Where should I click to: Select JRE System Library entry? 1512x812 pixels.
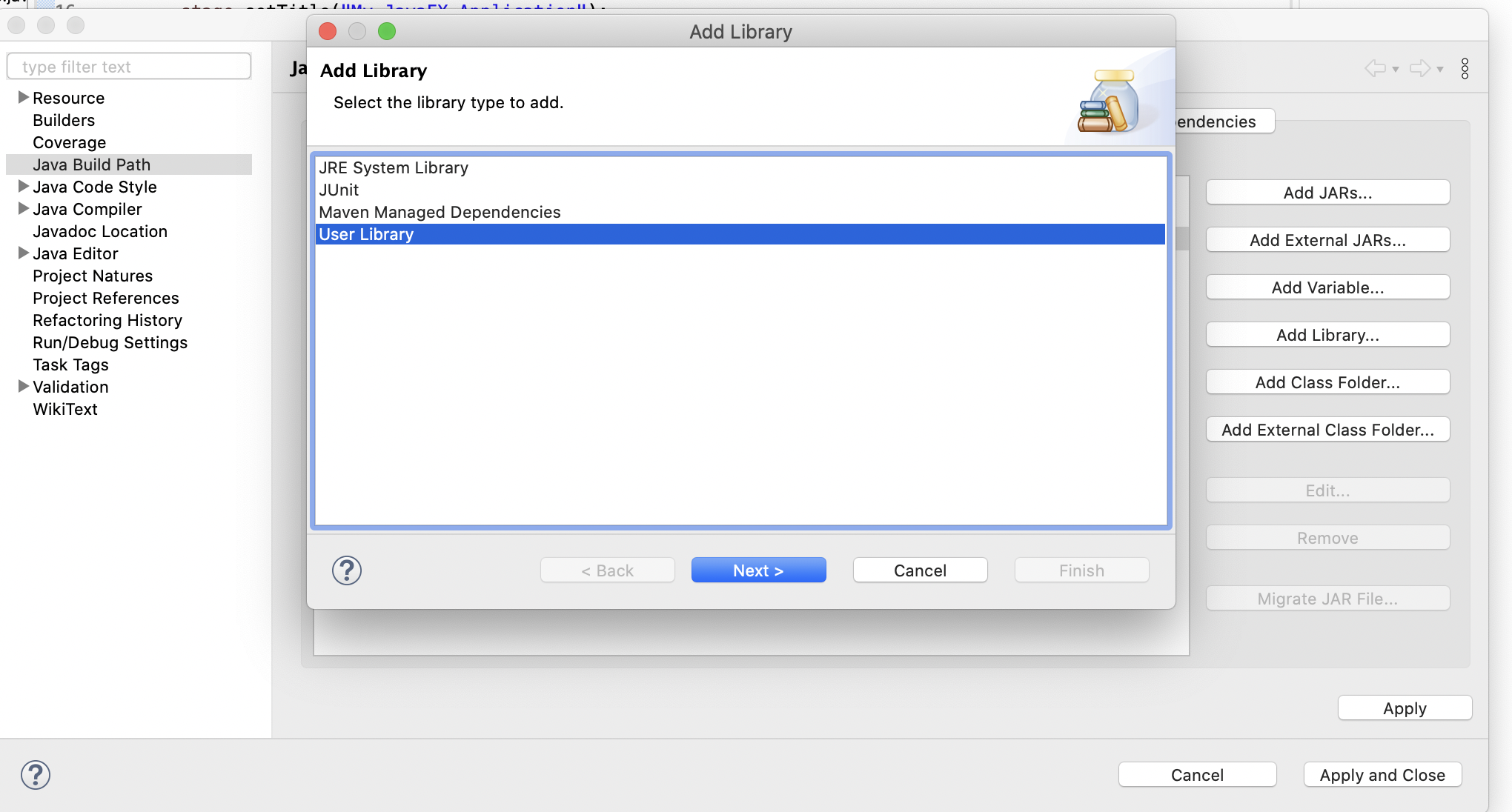(394, 167)
